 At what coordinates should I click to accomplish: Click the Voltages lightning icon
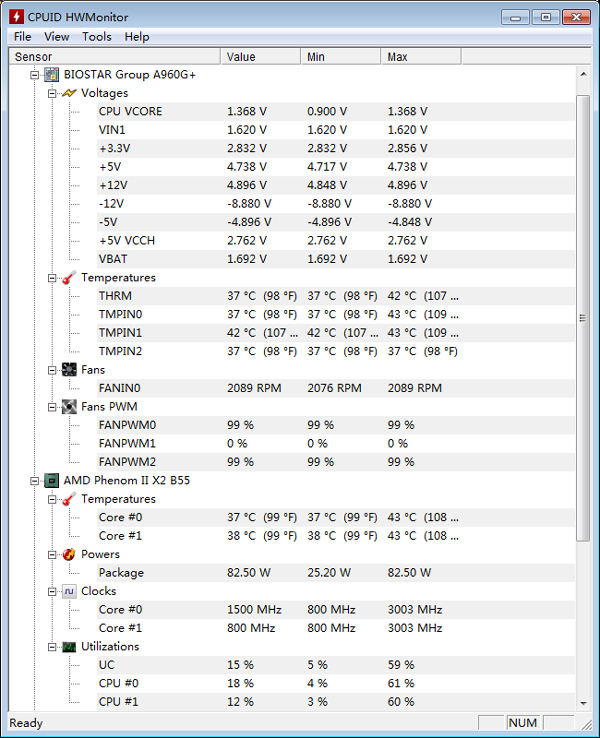(x=69, y=93)
